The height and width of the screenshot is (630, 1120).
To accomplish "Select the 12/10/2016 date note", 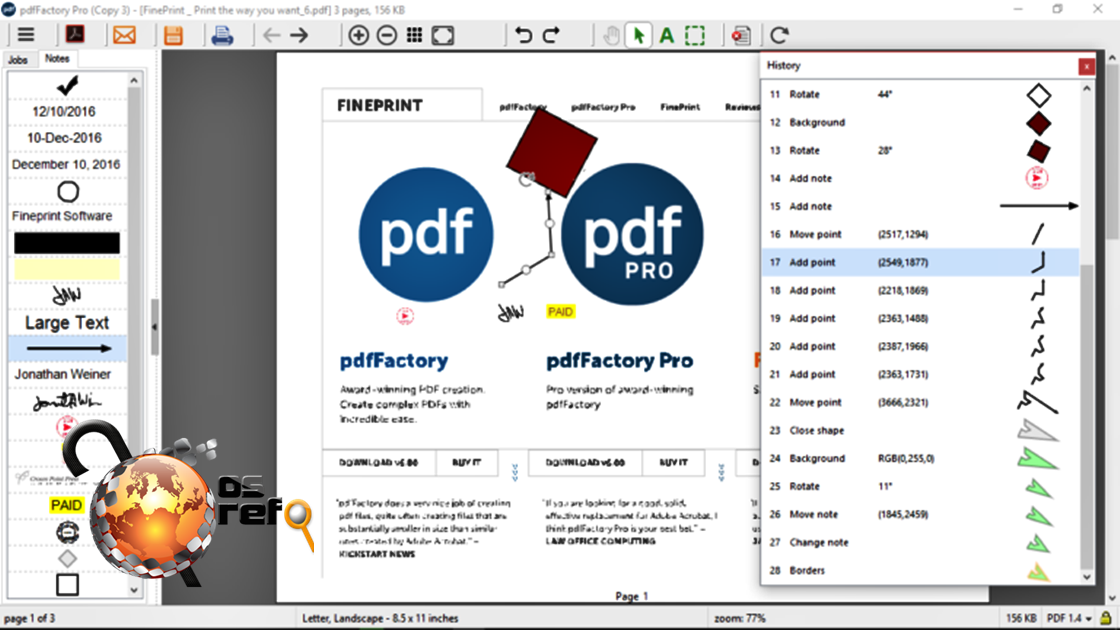I will 64,111.
